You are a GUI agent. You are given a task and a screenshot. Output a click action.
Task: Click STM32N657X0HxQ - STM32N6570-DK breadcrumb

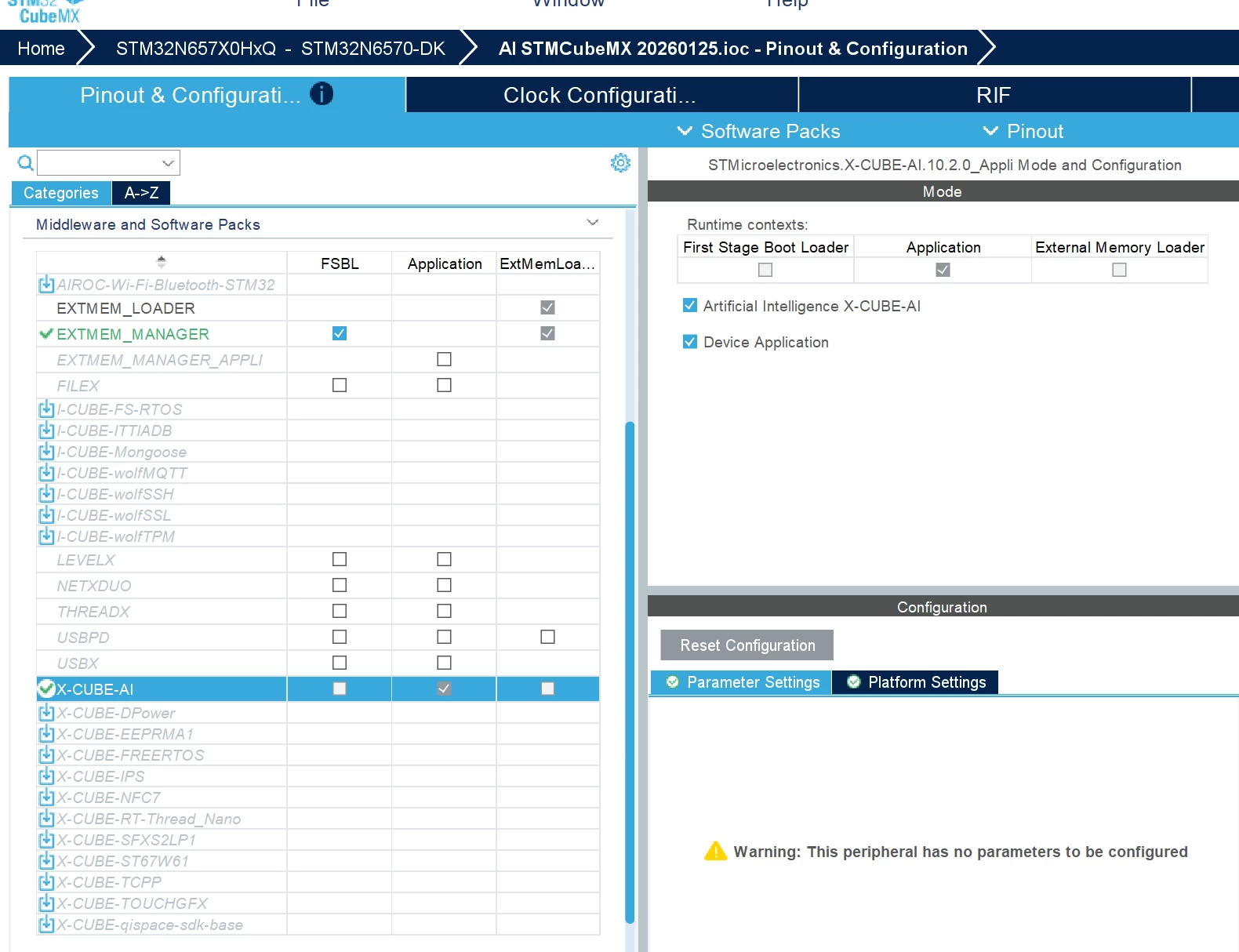pos(280,49)
